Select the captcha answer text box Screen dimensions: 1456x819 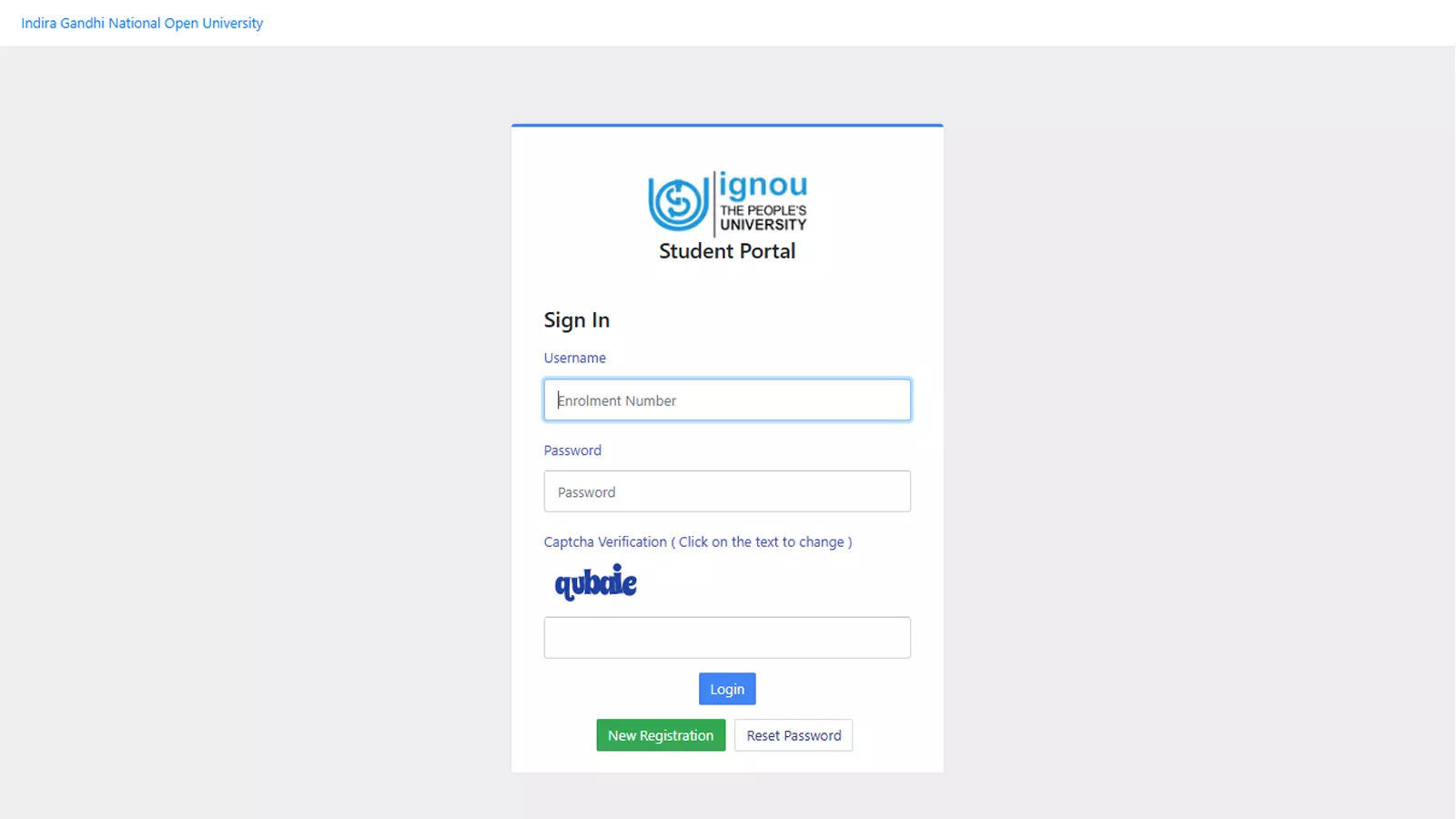(x=727, y=638)
